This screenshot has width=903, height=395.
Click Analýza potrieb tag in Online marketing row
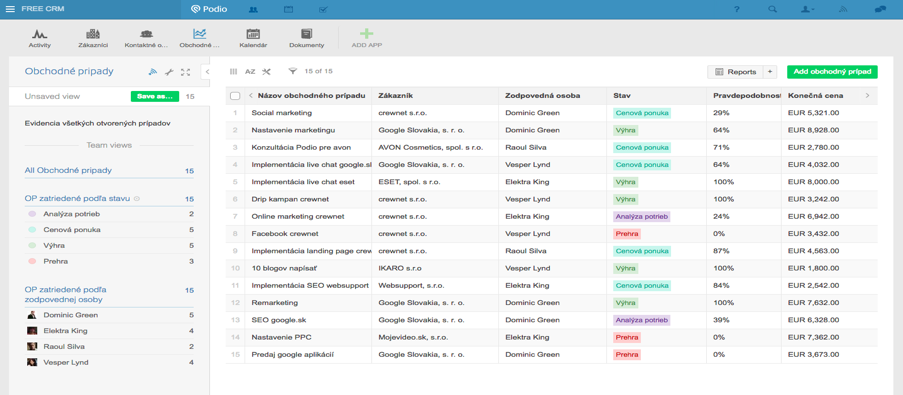click(x=642, y=217)
